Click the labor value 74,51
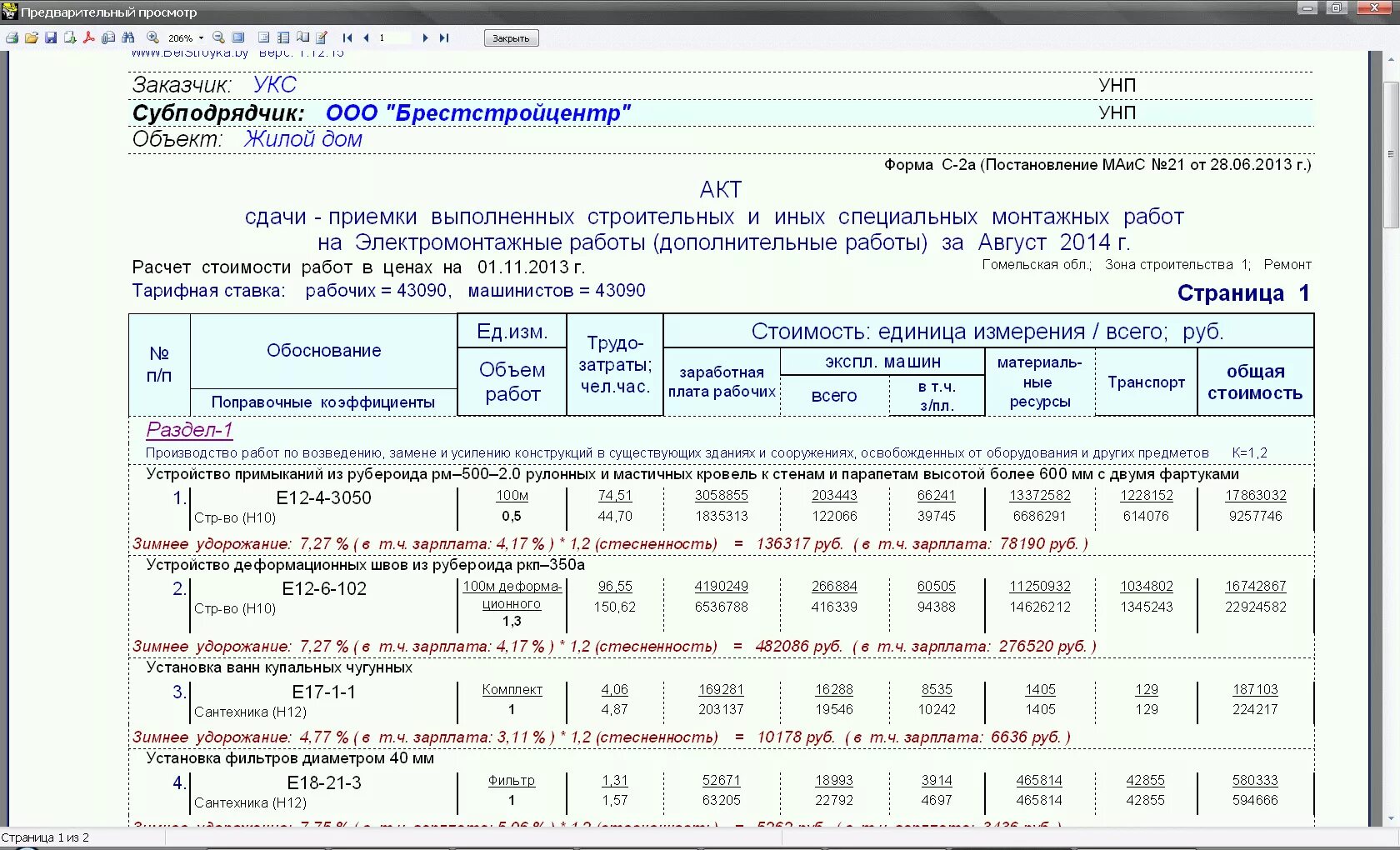Viewport: 1400px width, 850px height. 615,495
